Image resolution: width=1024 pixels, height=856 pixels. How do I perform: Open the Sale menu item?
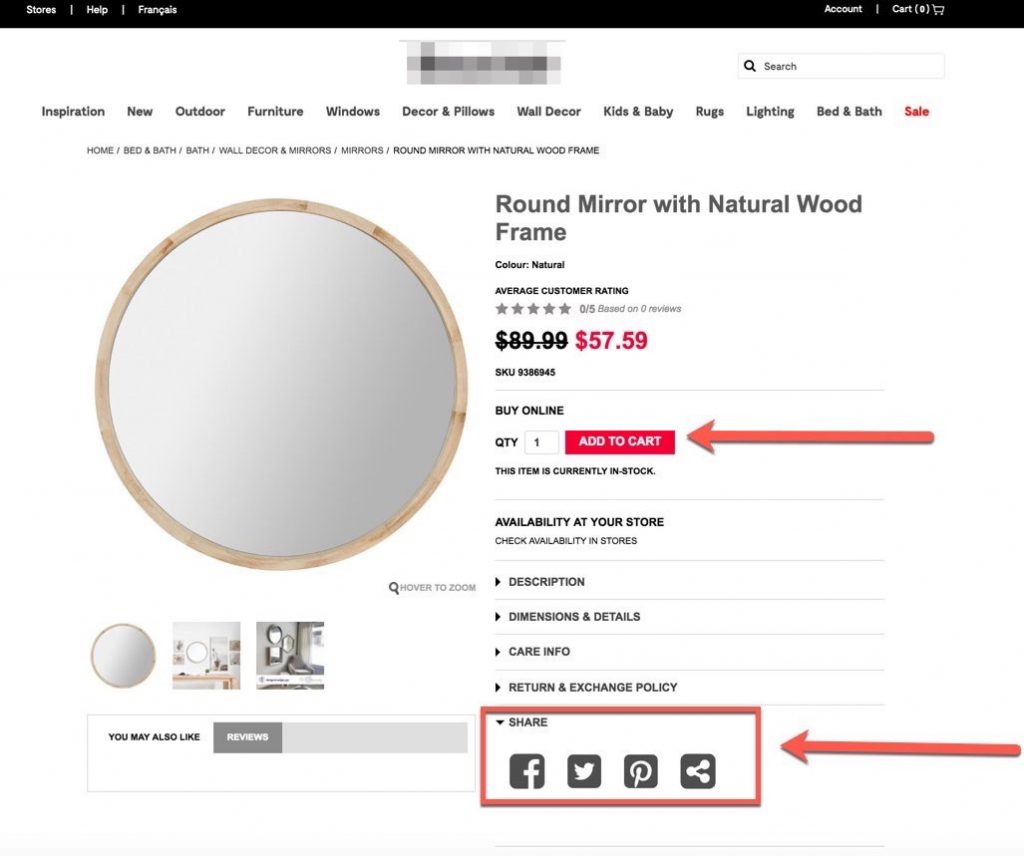[x=916, y=112]
